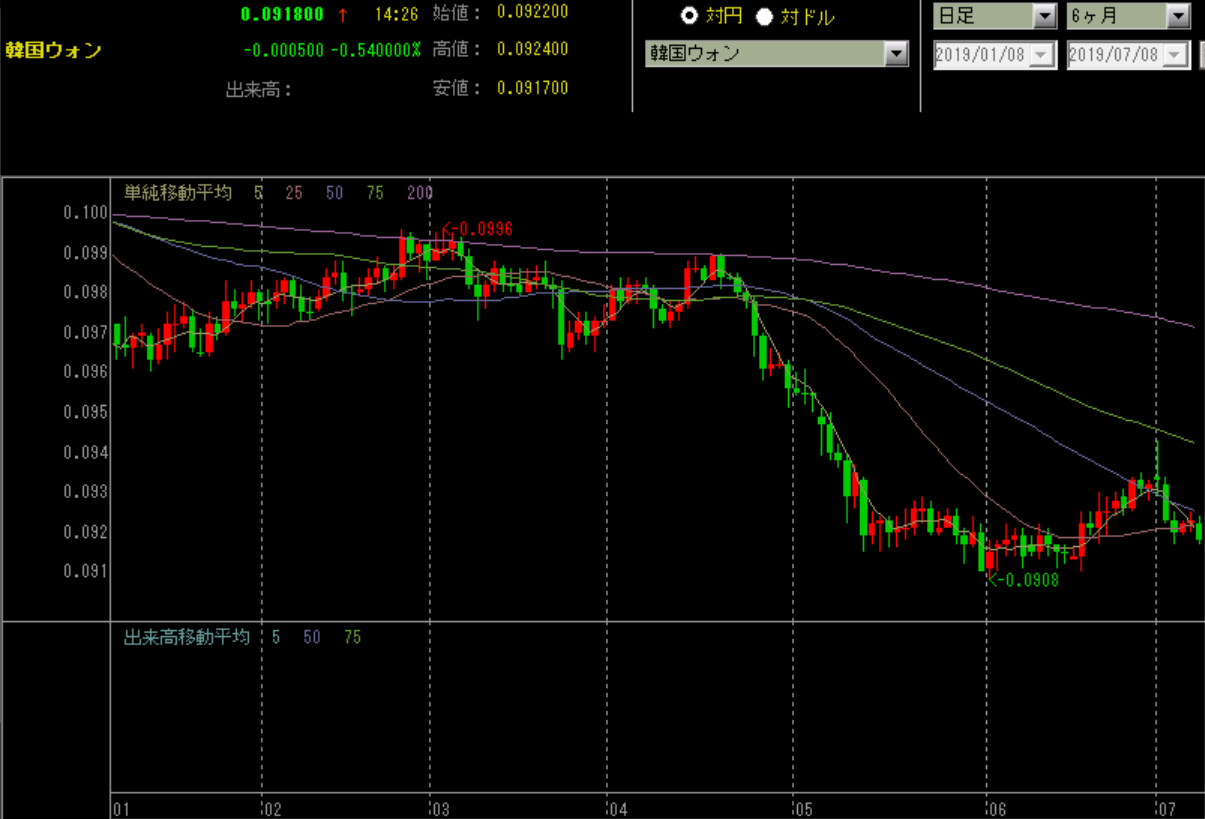Open the 韓国ウォン currency dropdown
Screen dimensions: 1205x819
coord(895,54)
